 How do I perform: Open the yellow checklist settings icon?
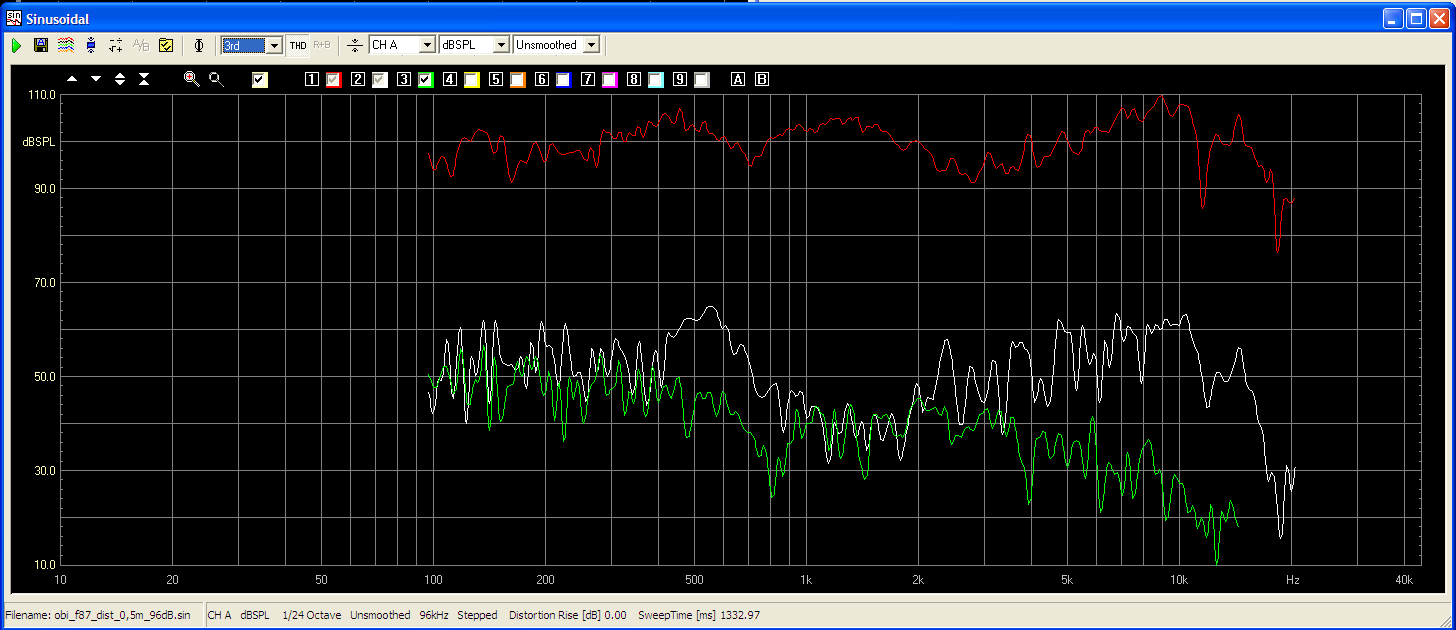click(166, 45)
